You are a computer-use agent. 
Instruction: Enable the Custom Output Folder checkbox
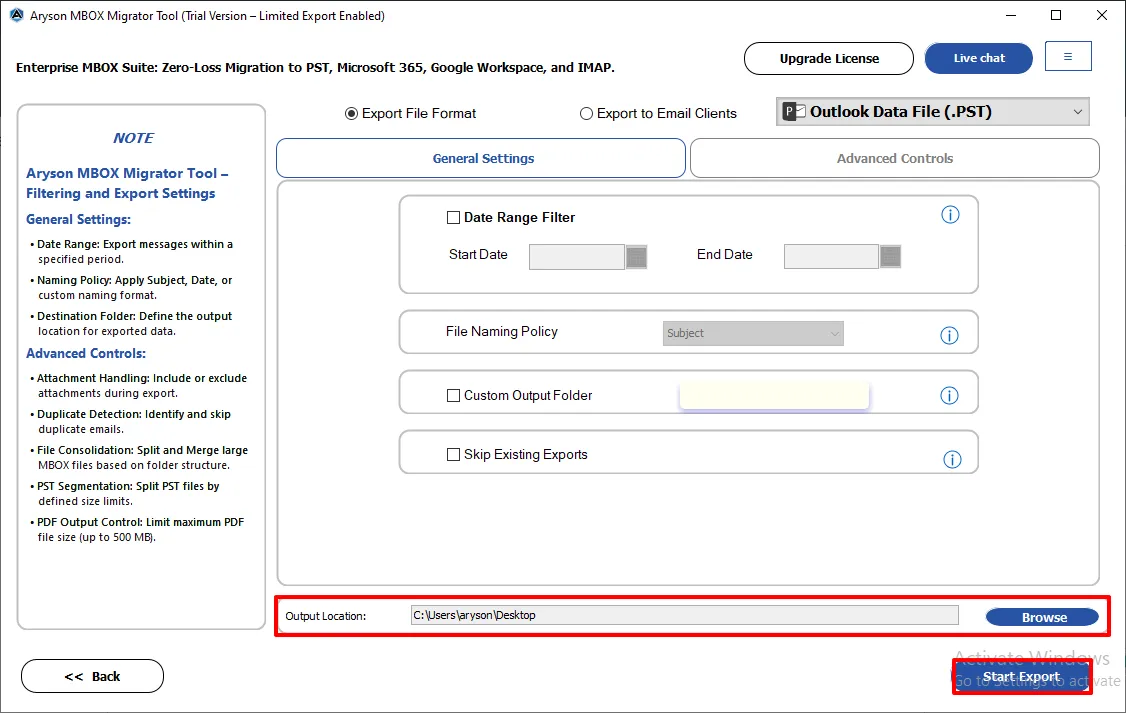click(453, 396)
